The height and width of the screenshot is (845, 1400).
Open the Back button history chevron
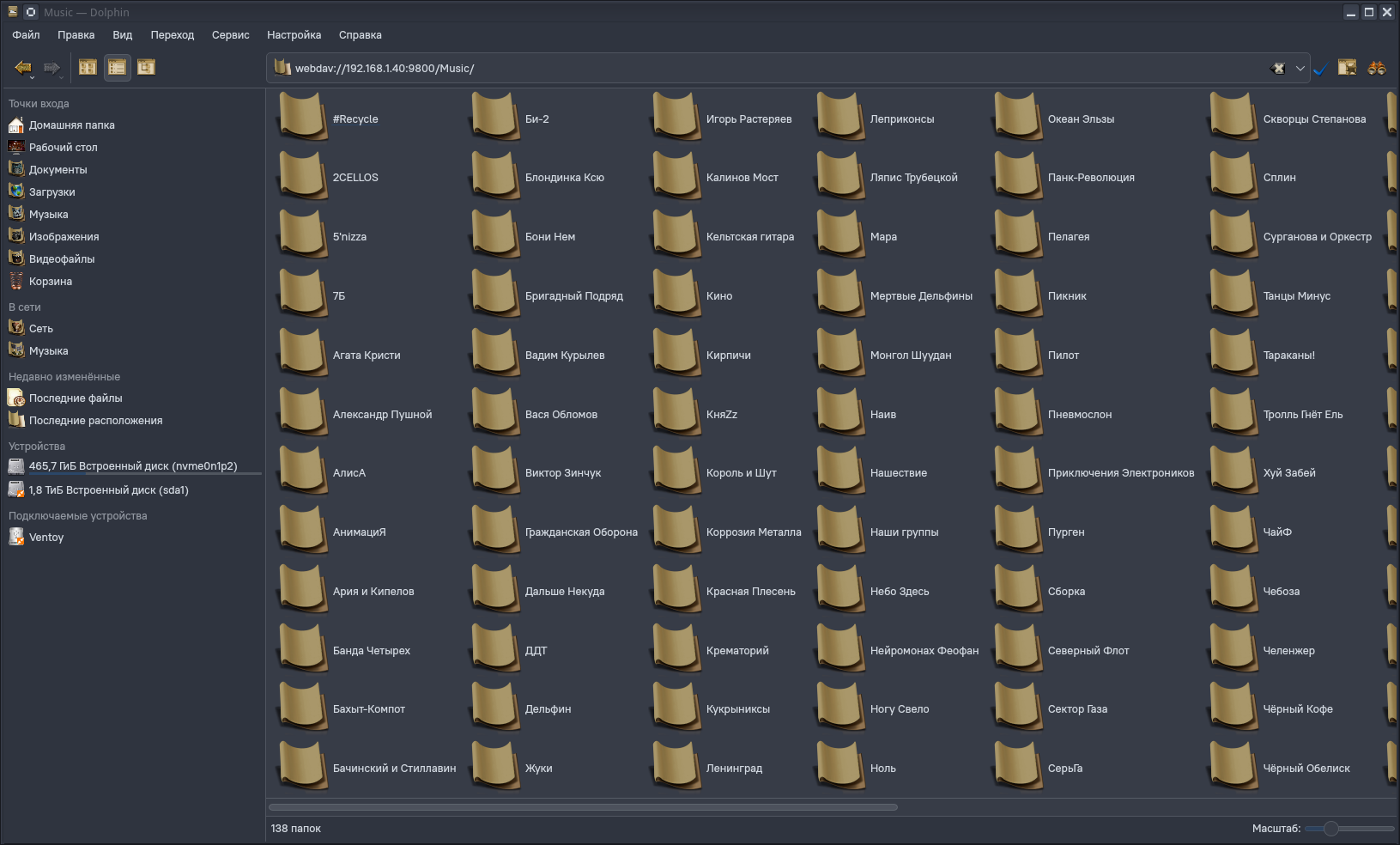32,77
